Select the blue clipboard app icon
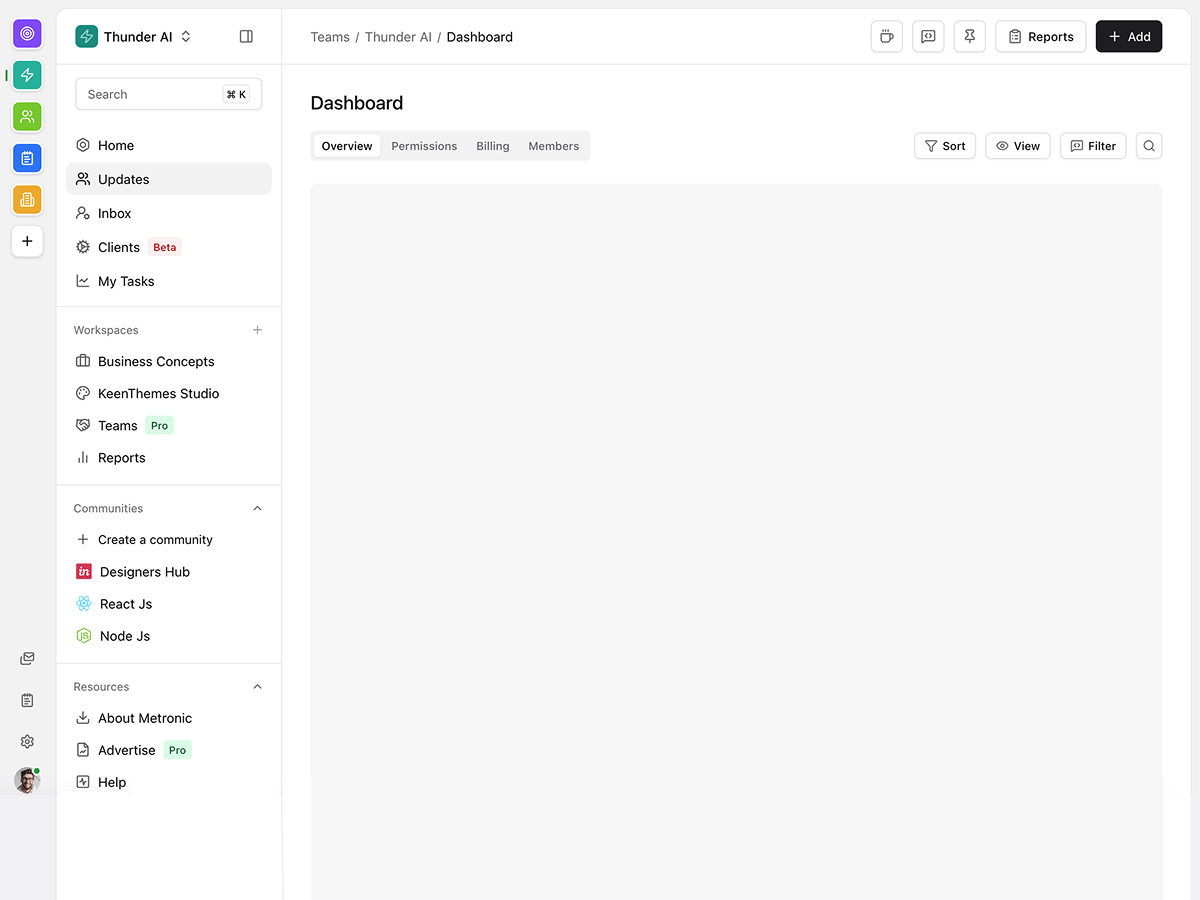Viewport: 1200px width, 900px height. tap(27, 158)
